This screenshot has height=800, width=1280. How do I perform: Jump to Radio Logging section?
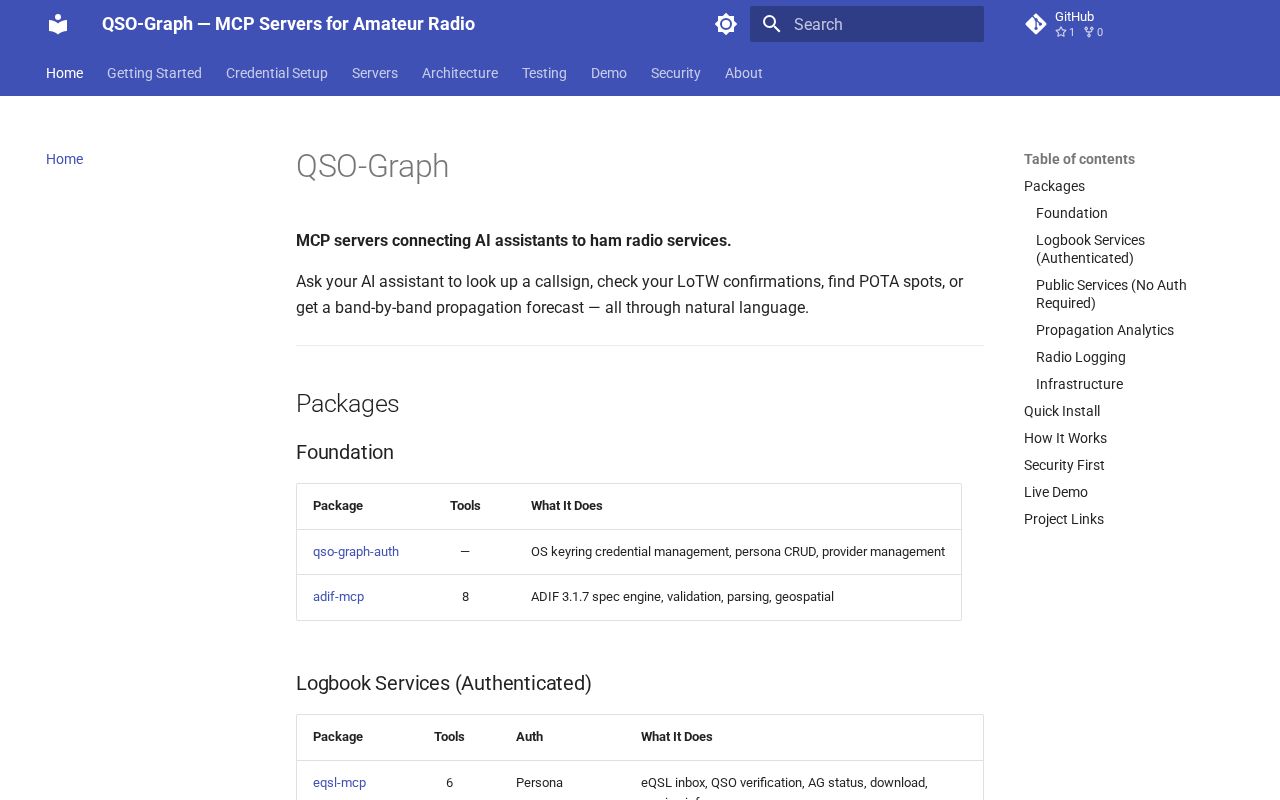point(1081,357)
